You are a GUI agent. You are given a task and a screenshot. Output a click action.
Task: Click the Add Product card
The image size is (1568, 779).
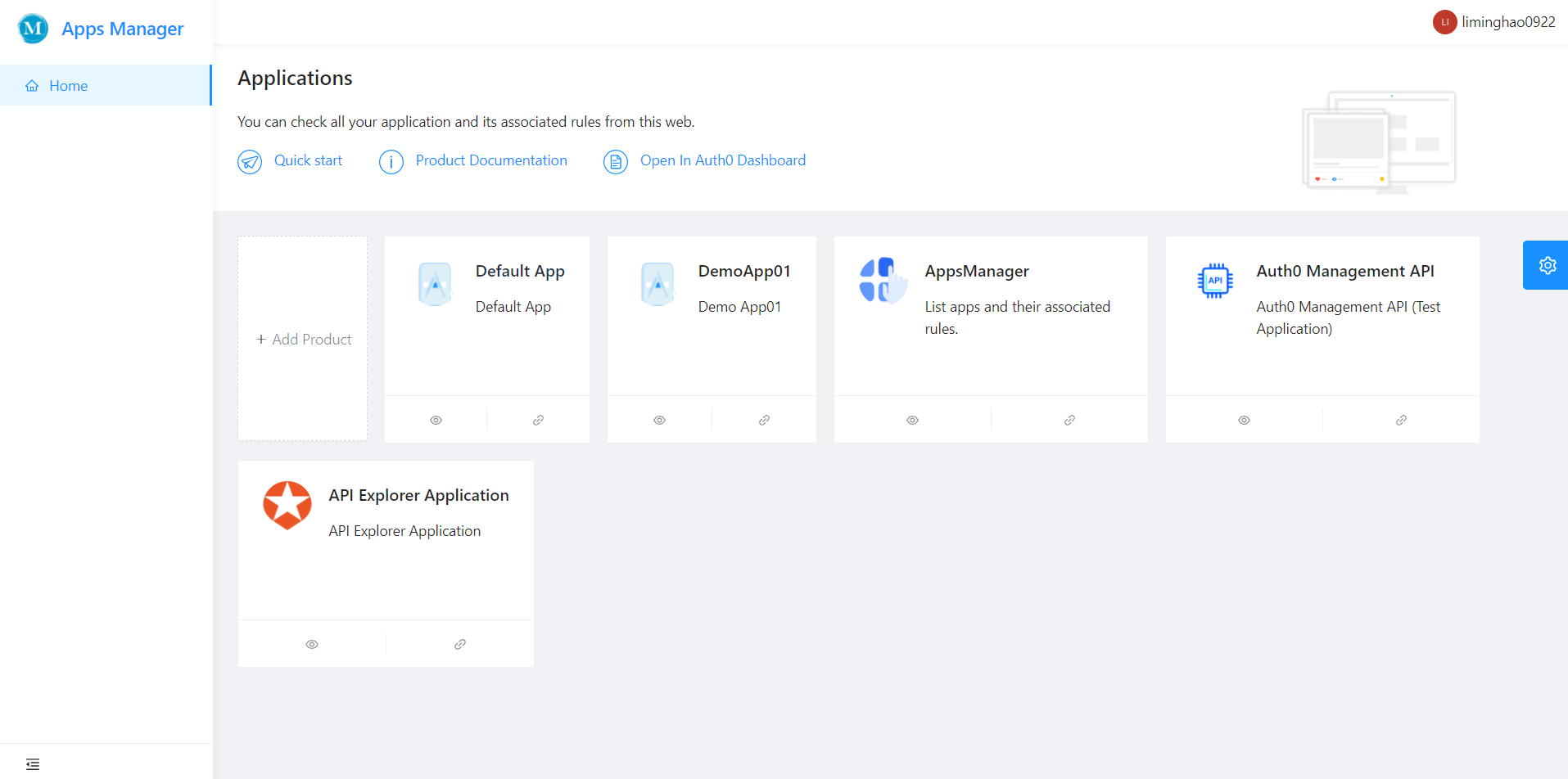click(303, 339)
